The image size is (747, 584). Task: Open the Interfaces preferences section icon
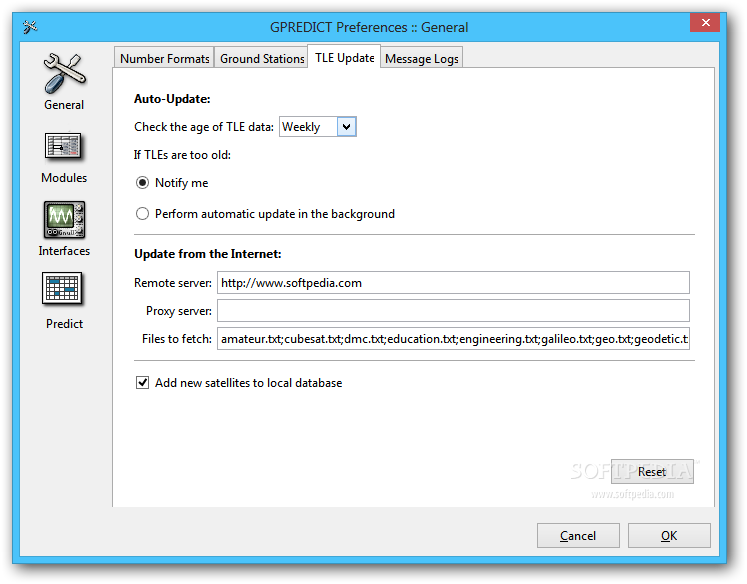[x=64, y=219]
